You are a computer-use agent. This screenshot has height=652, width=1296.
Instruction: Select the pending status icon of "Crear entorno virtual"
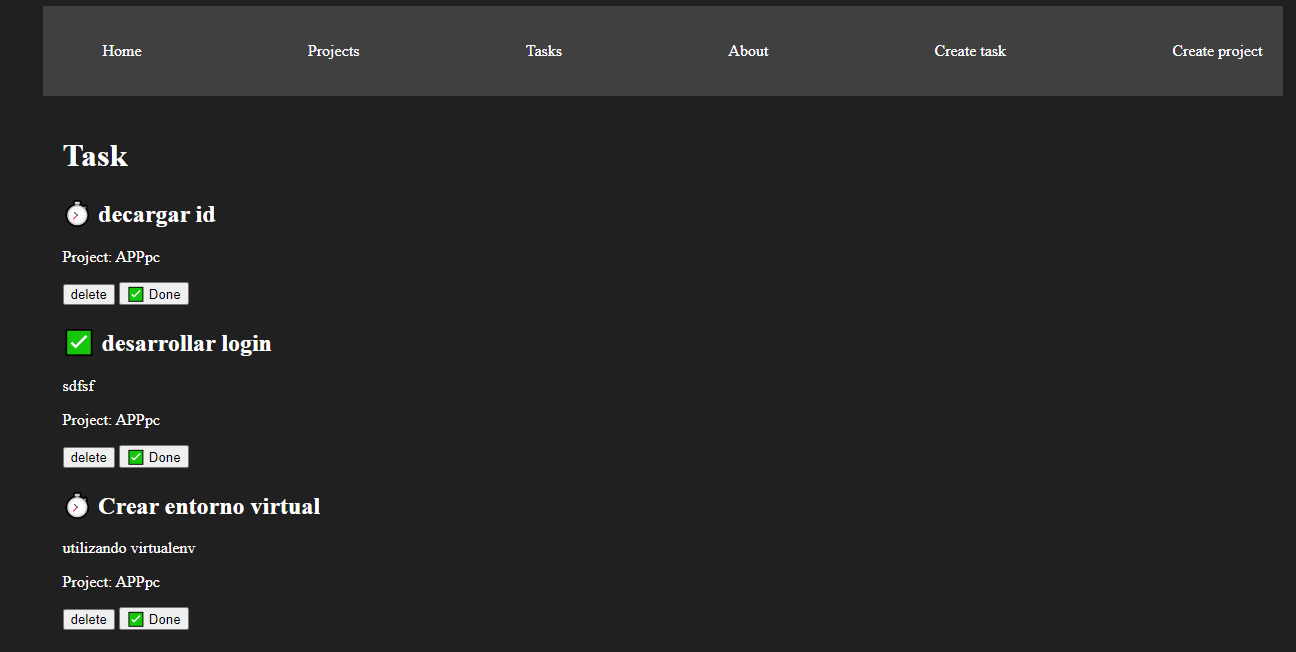[x=77, y=505]
